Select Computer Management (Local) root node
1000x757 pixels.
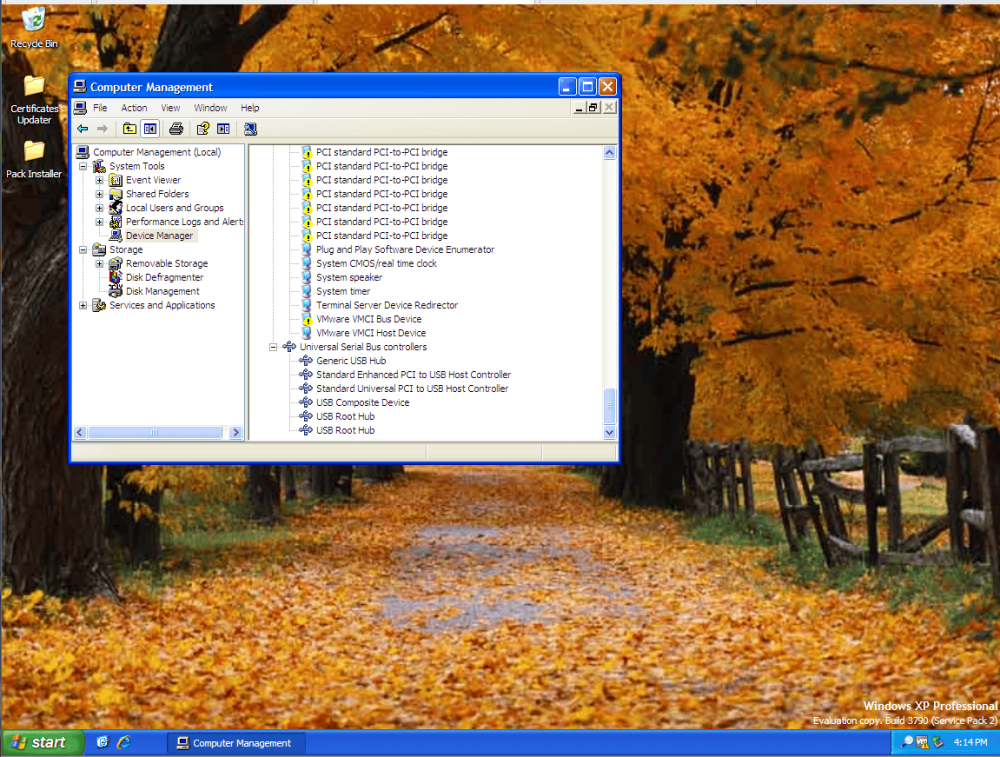(x=157, y=152)
